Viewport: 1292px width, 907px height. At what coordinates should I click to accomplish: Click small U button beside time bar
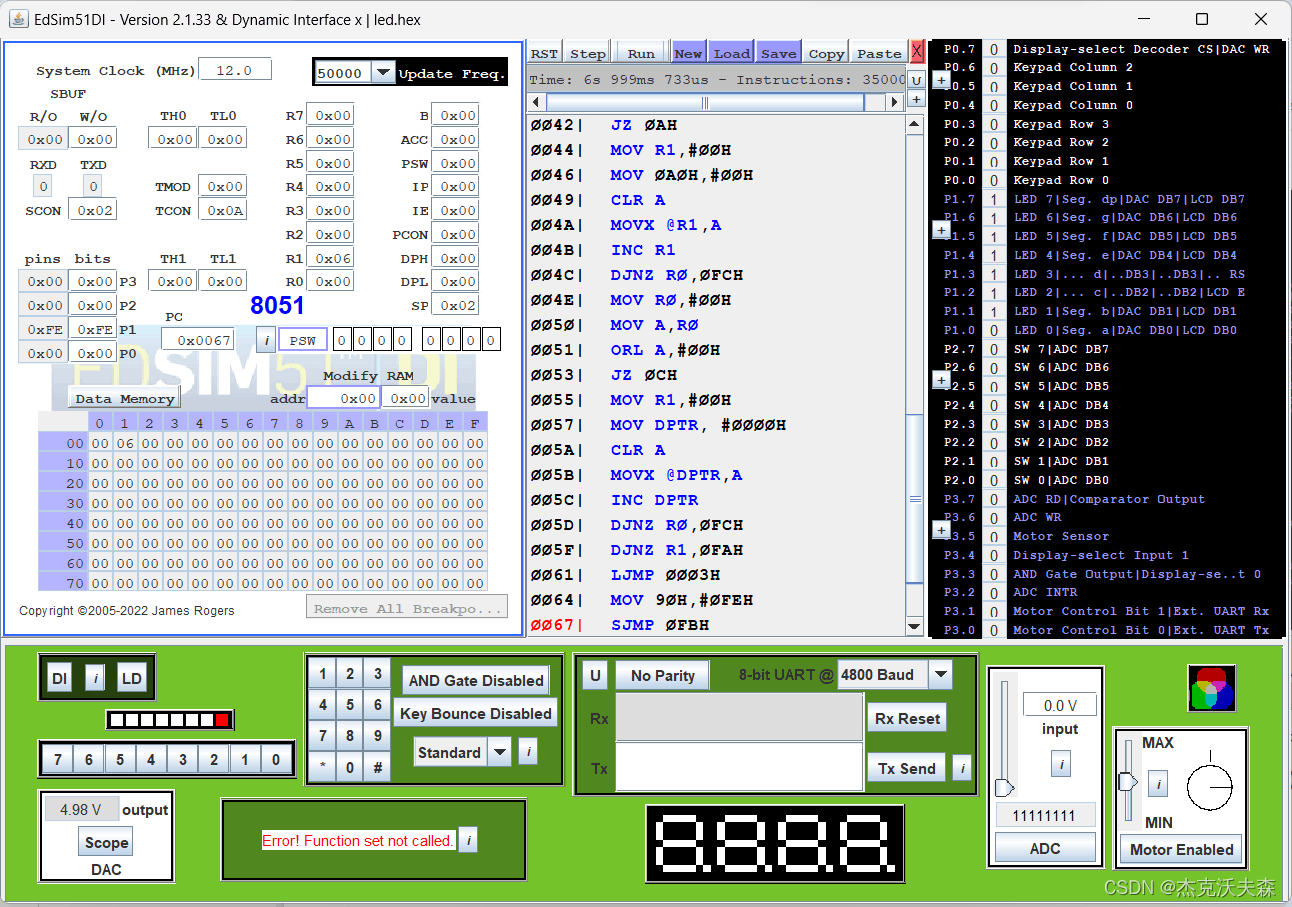(x=916, y=80)
